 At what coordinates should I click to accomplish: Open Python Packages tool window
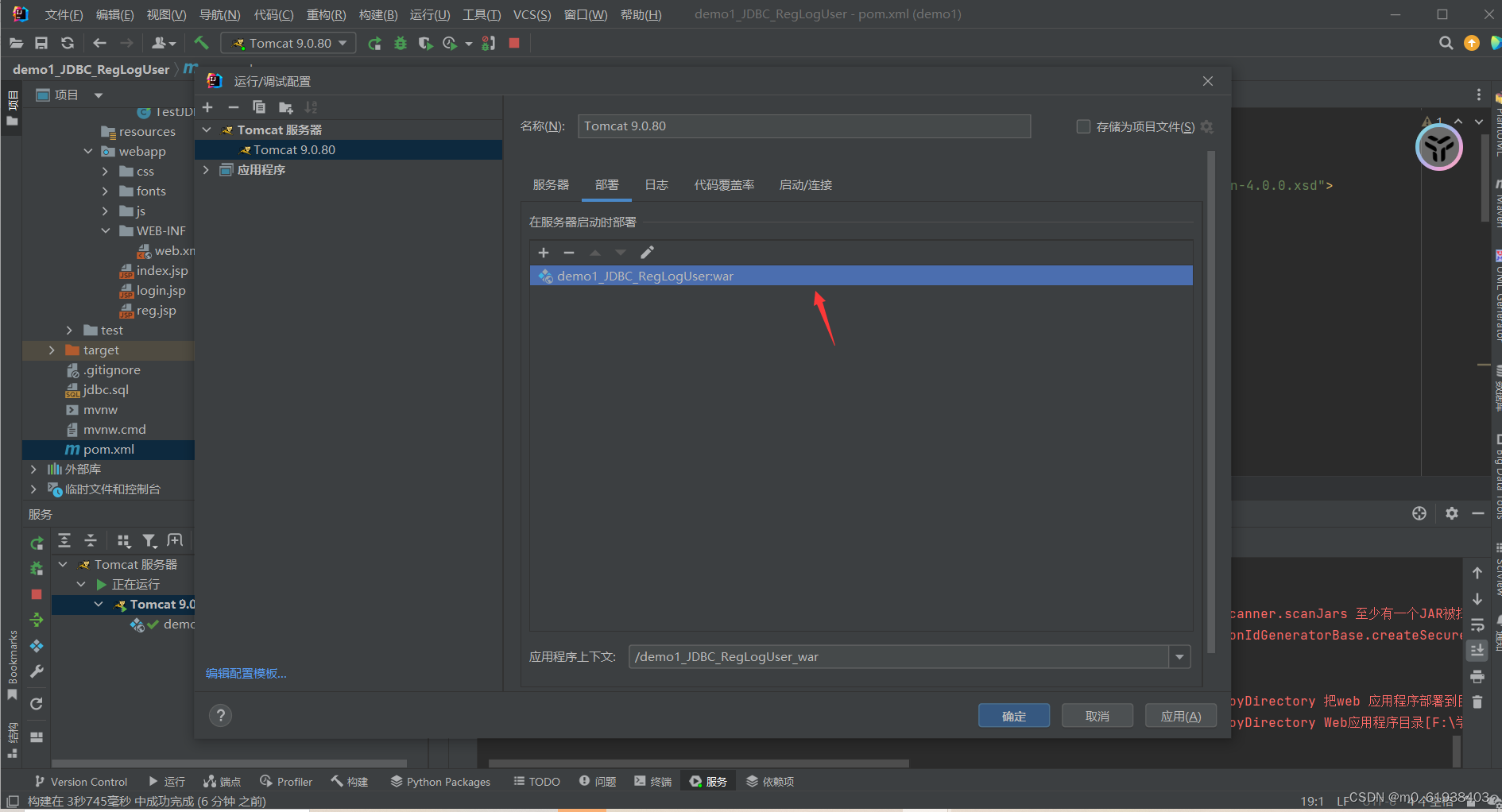(440, 782)
